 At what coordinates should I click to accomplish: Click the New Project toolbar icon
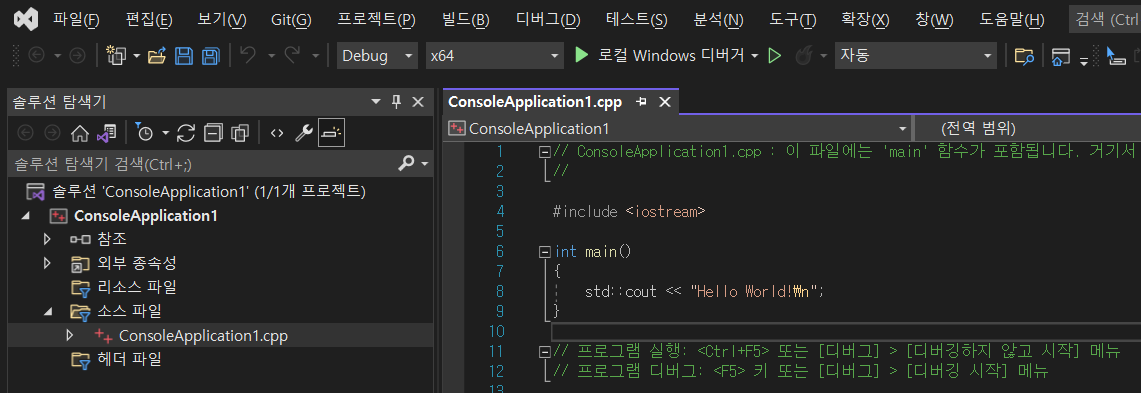coord(116,55)
